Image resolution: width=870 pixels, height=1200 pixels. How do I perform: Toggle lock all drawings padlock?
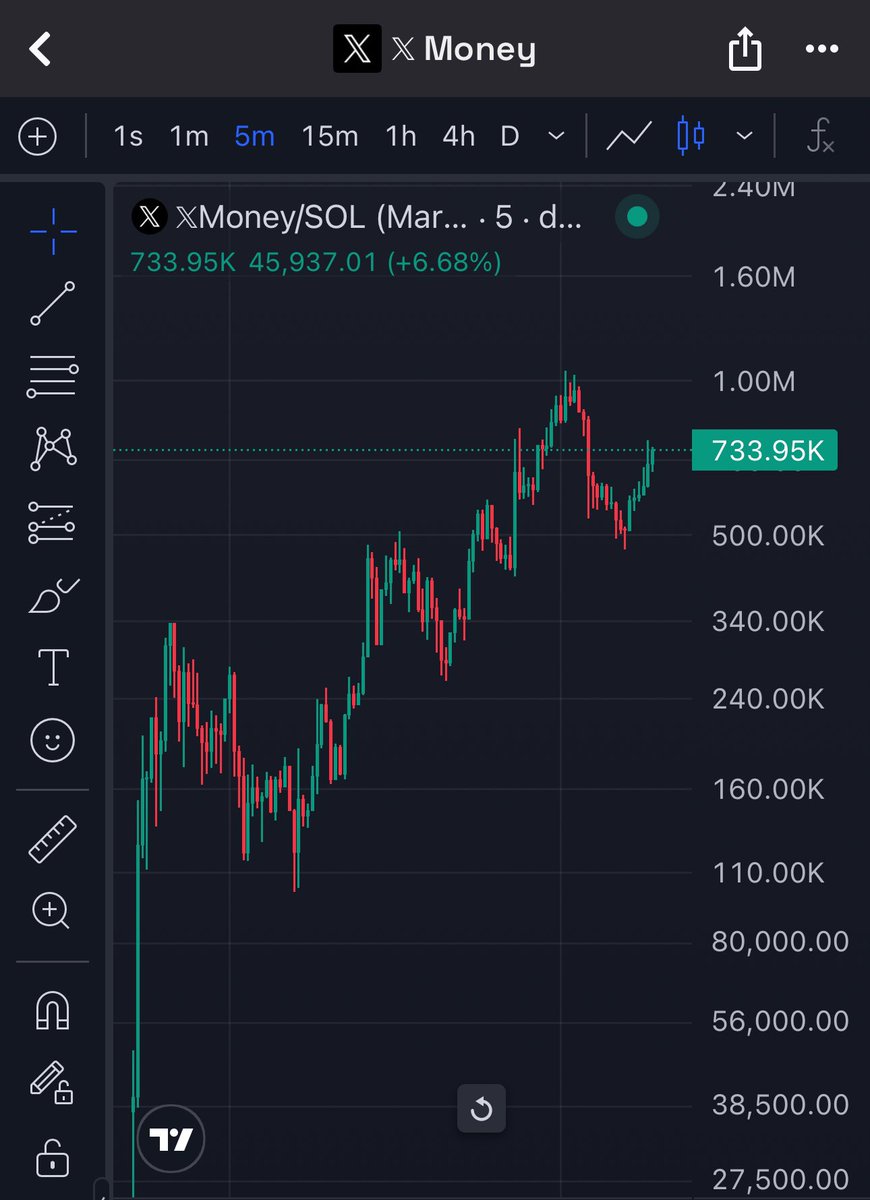click(x=53, y=1158)
